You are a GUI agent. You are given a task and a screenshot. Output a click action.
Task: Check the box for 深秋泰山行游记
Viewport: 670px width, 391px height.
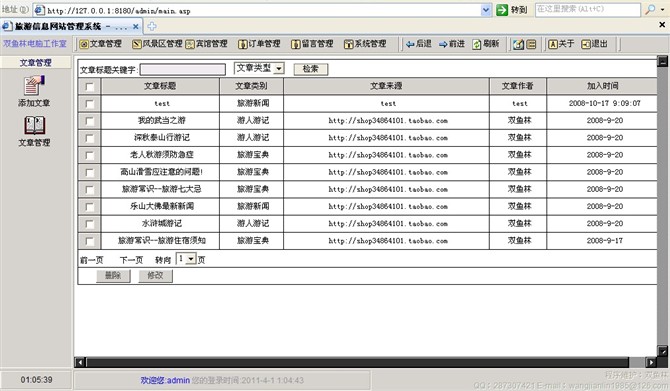point(89,138)
